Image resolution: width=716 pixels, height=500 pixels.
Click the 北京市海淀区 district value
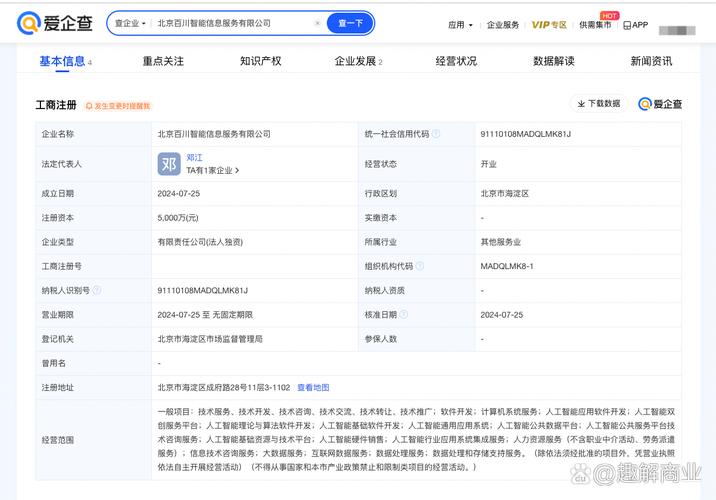coord(505,193)
